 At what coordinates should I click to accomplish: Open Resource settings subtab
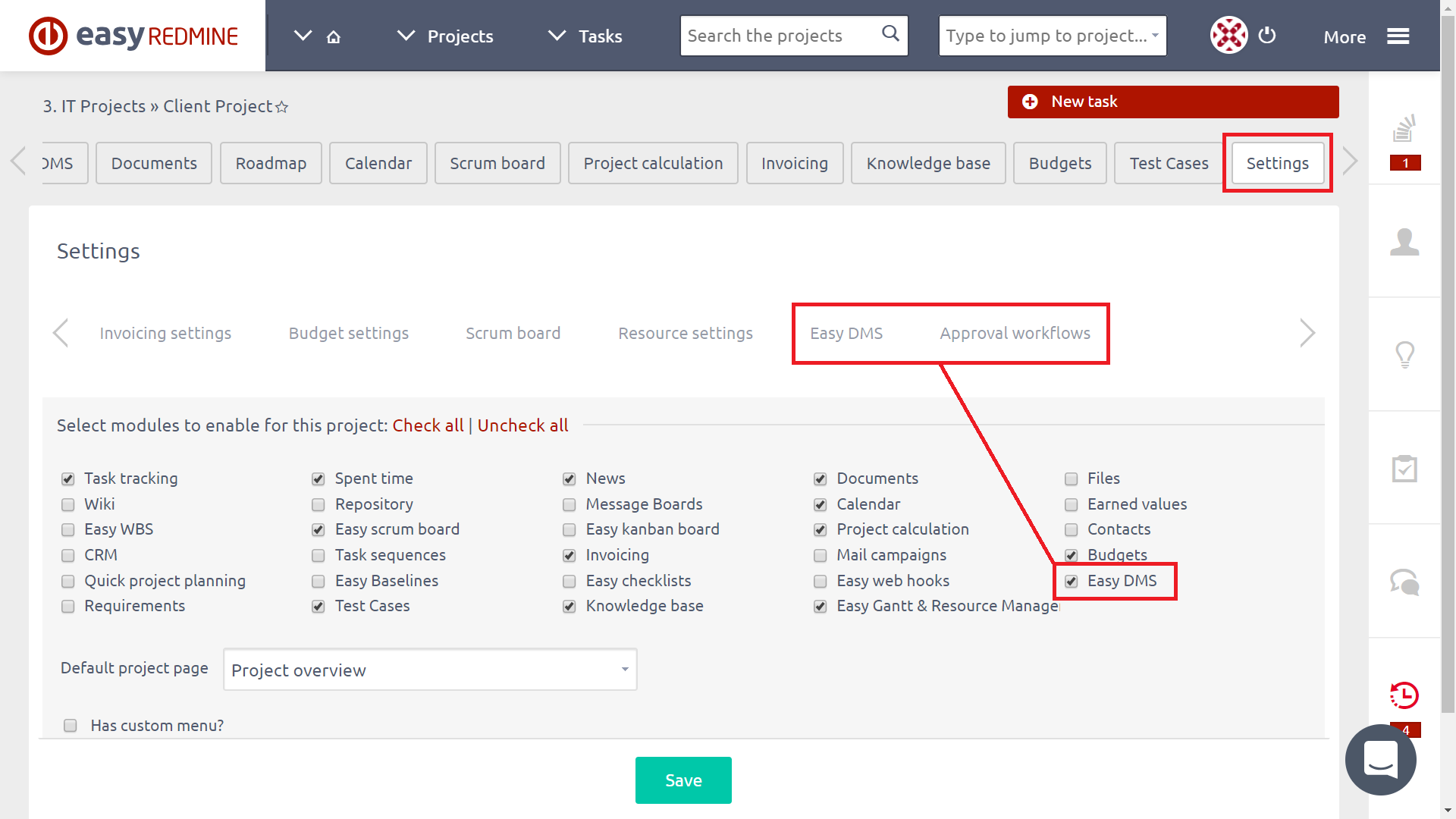tap(686, 333)
